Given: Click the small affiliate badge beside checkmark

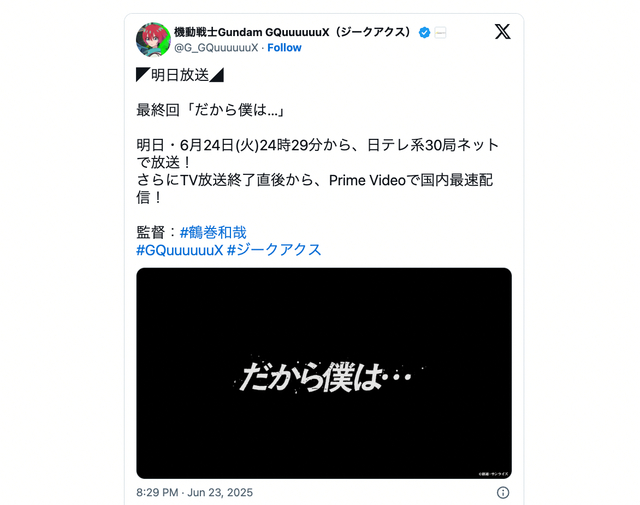Looking at the screenshot, I should pos(440,32).
